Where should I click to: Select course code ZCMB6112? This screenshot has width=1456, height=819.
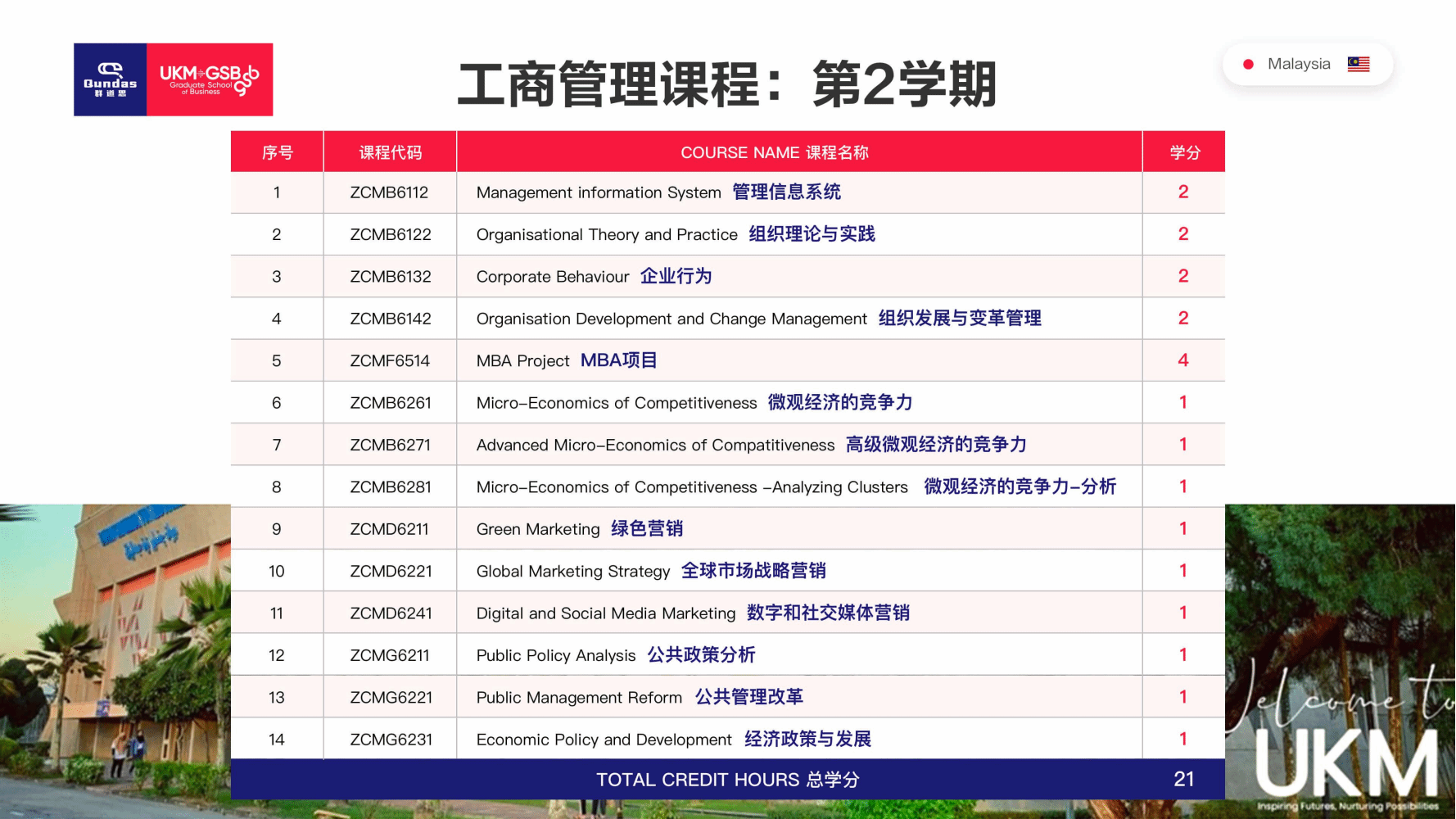[x=389, y=192]
